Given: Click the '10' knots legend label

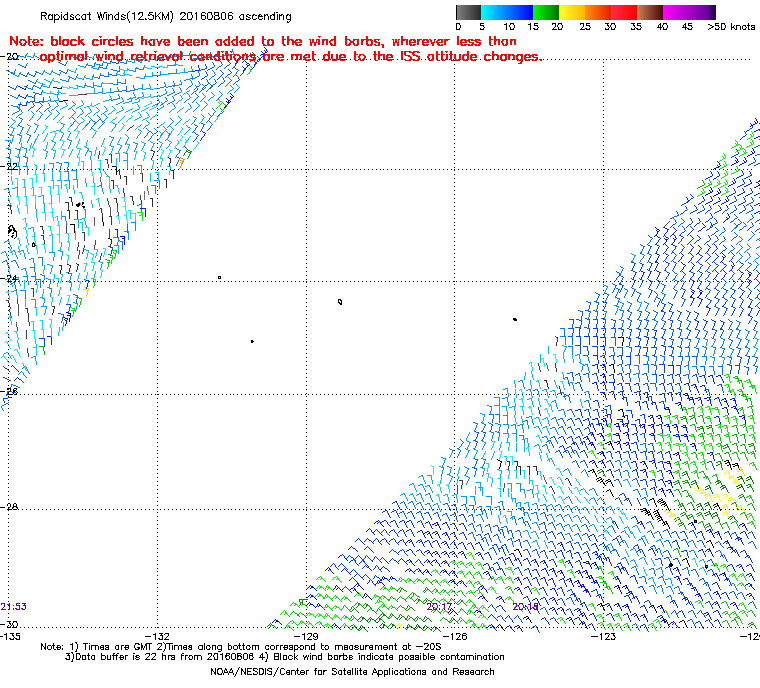Looking at the screenshot, I should [x=509, y=27].
